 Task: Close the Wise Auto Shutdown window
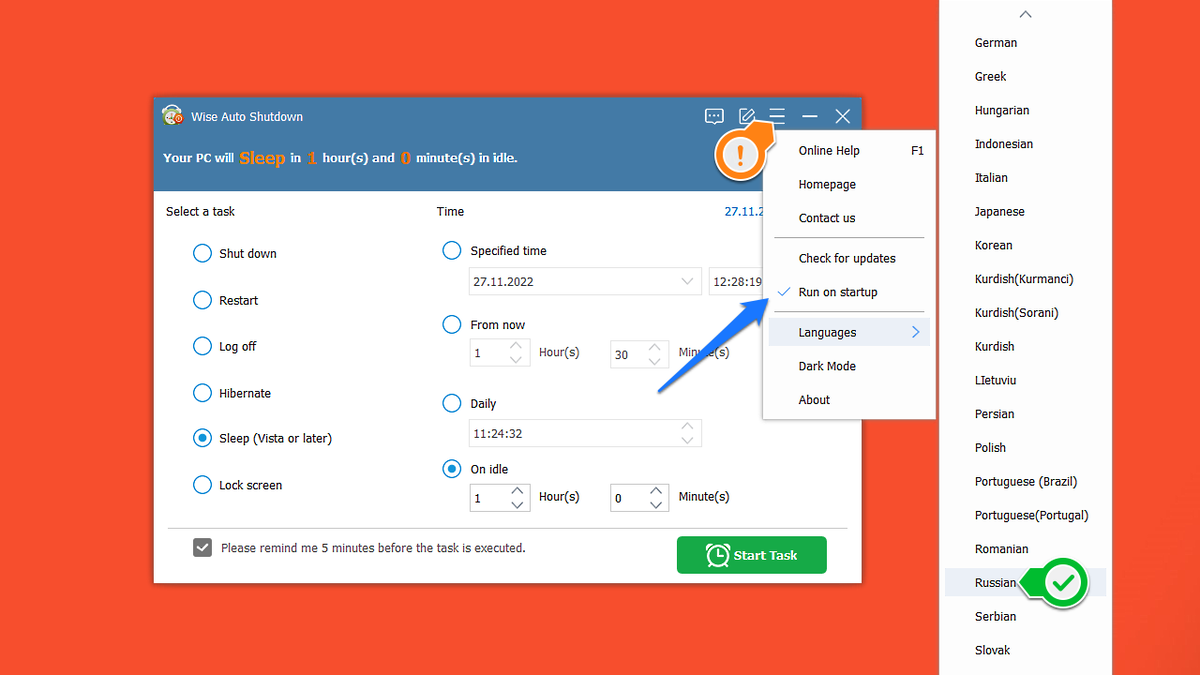pos(843,116)
